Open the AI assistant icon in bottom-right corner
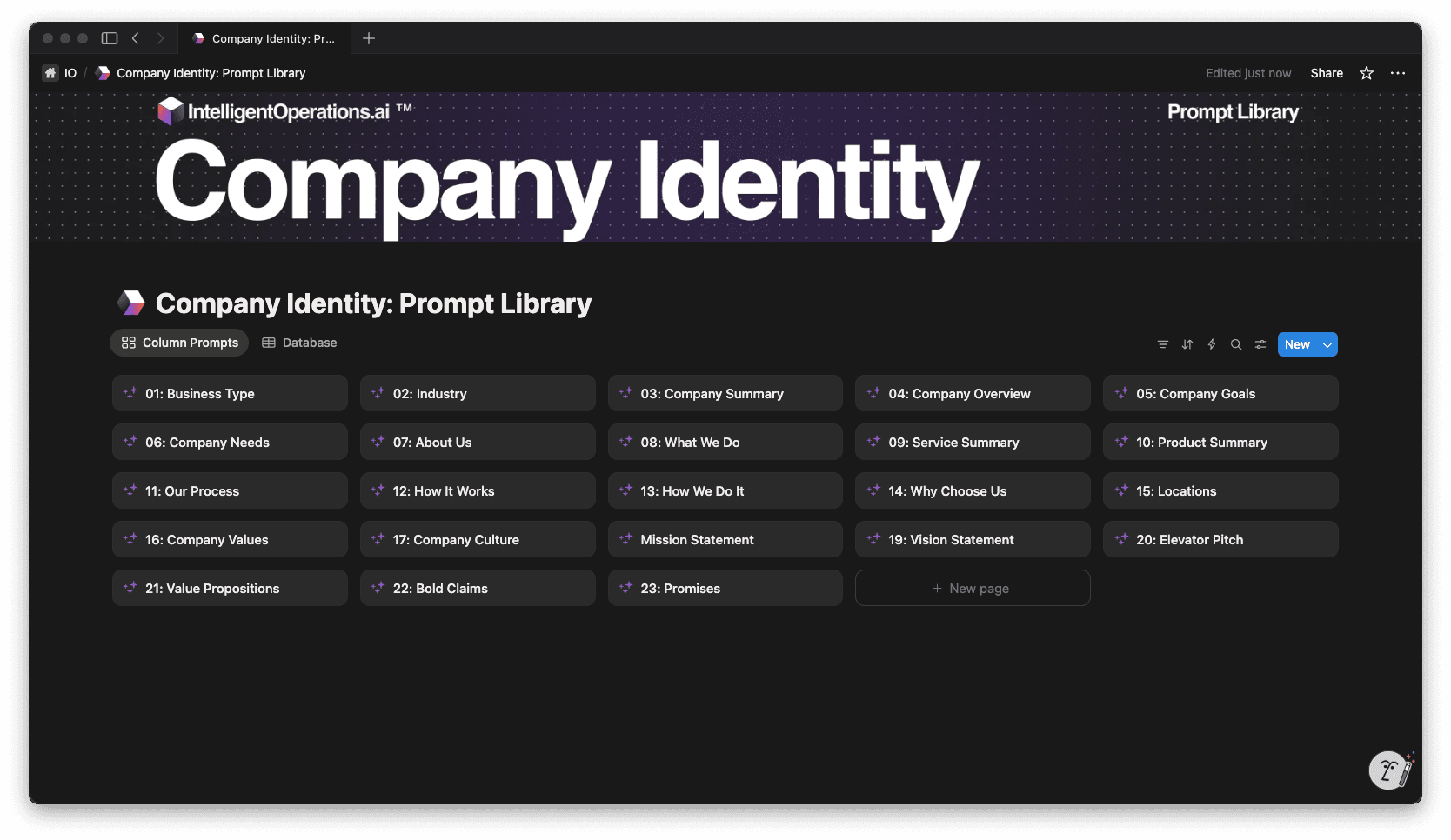Viewport: 1451px width, 840px height. coord(1389,770)
